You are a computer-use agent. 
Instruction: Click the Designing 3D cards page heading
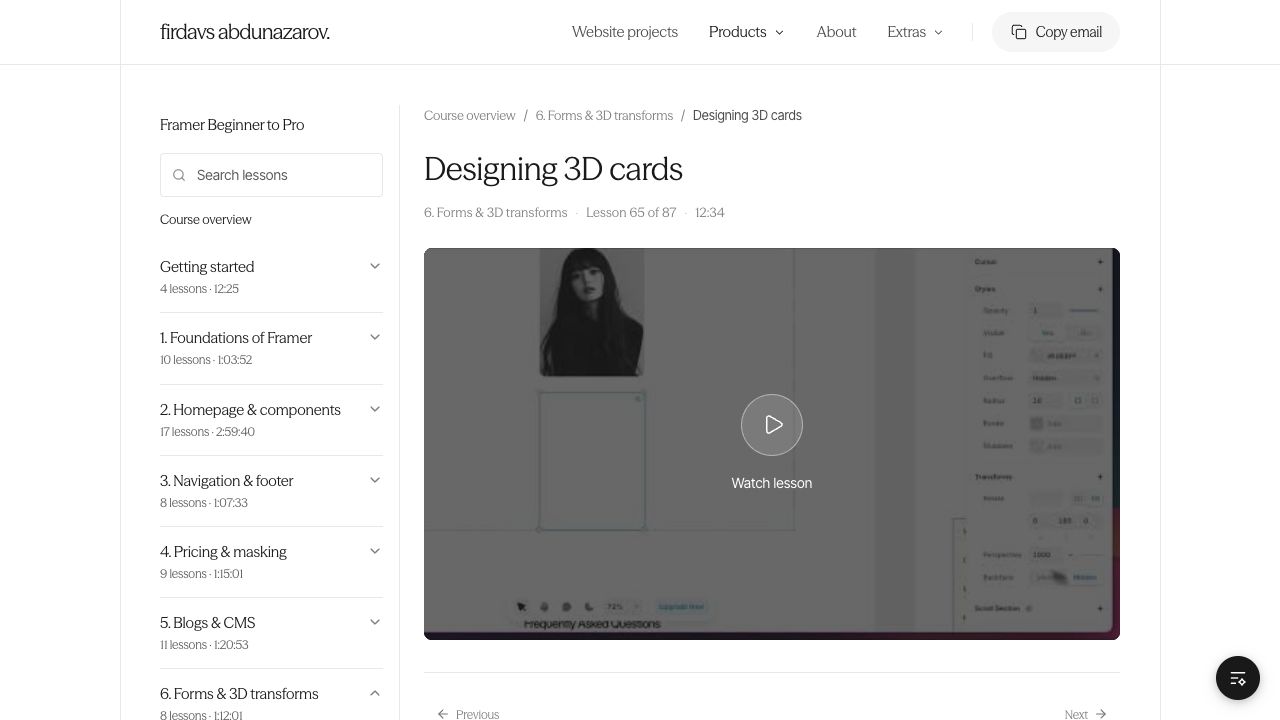point(553,169)
